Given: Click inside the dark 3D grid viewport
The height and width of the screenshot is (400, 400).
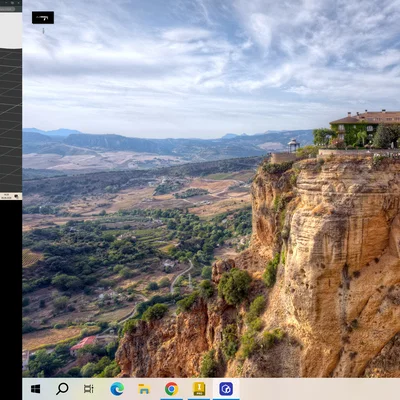Looking at the screenshot, I should [x=11, y=120].
